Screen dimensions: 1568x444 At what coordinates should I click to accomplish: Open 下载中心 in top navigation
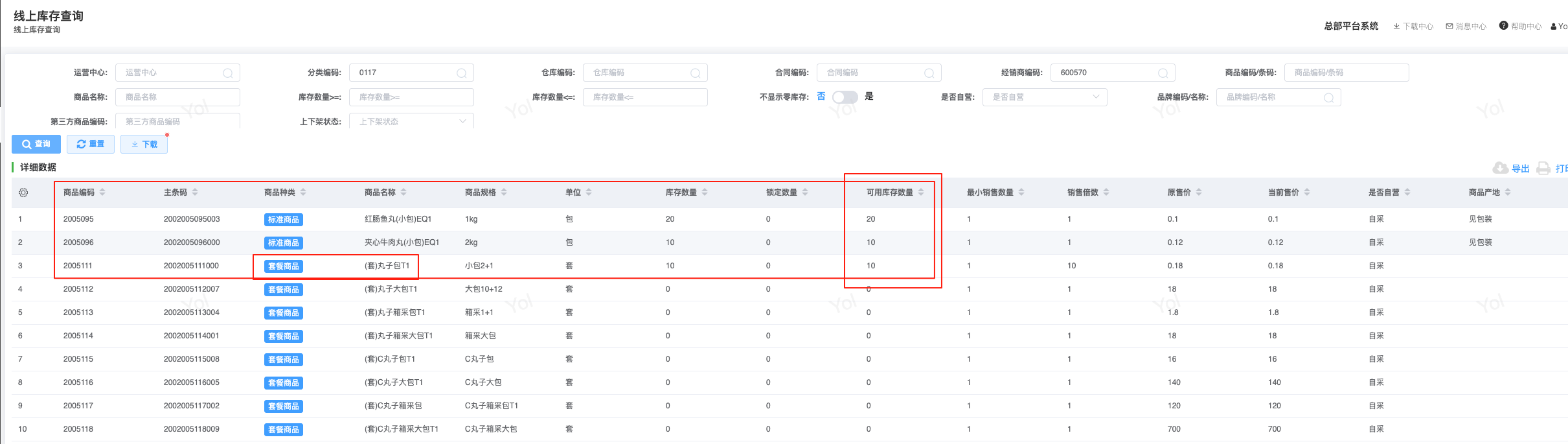[x=1413, y=27]
